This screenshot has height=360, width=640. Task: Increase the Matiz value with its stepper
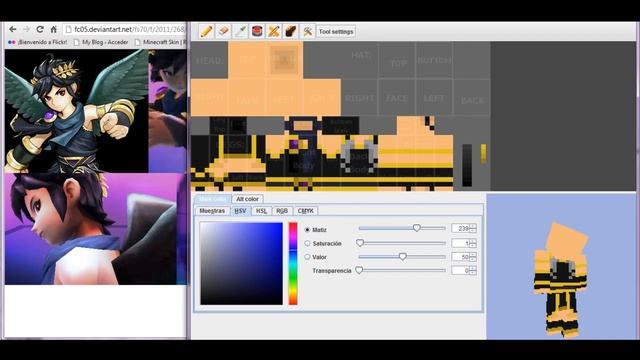tap(473, 226)
